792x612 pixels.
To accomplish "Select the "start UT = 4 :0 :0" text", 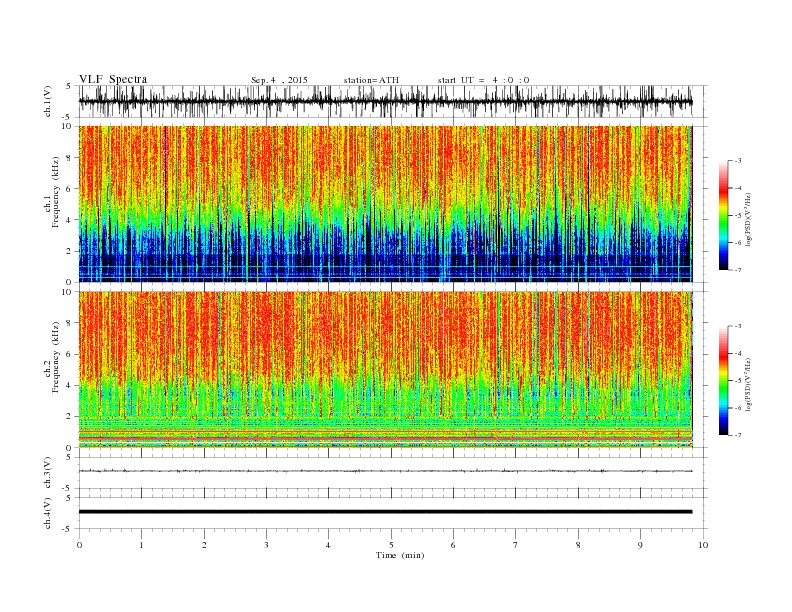I will tap(483, 80).
